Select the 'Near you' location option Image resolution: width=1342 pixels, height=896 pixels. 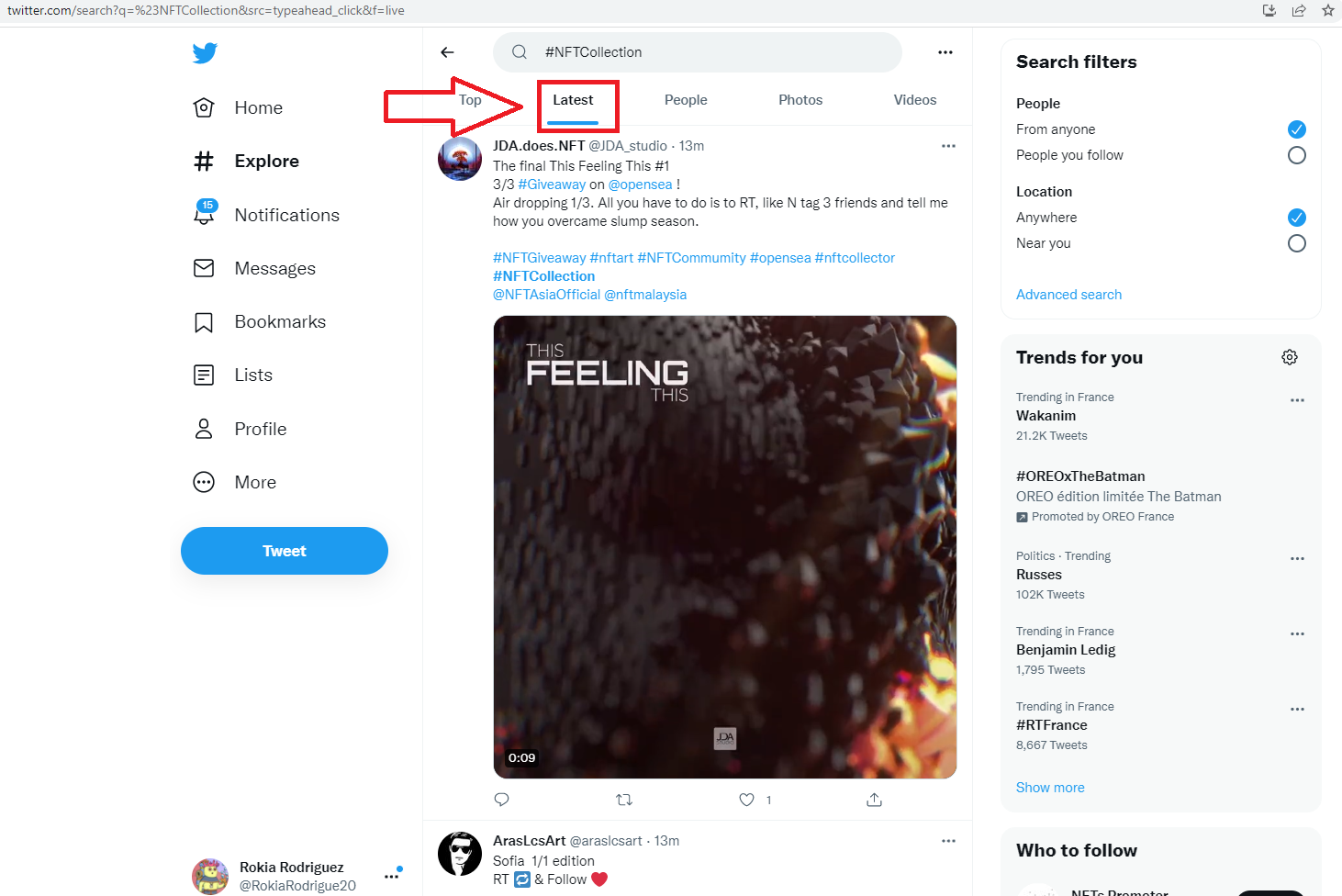(1296, 243)
